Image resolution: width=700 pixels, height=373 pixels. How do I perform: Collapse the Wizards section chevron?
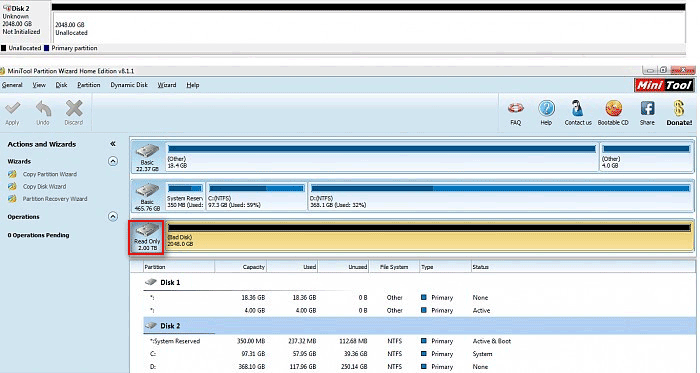113,161
